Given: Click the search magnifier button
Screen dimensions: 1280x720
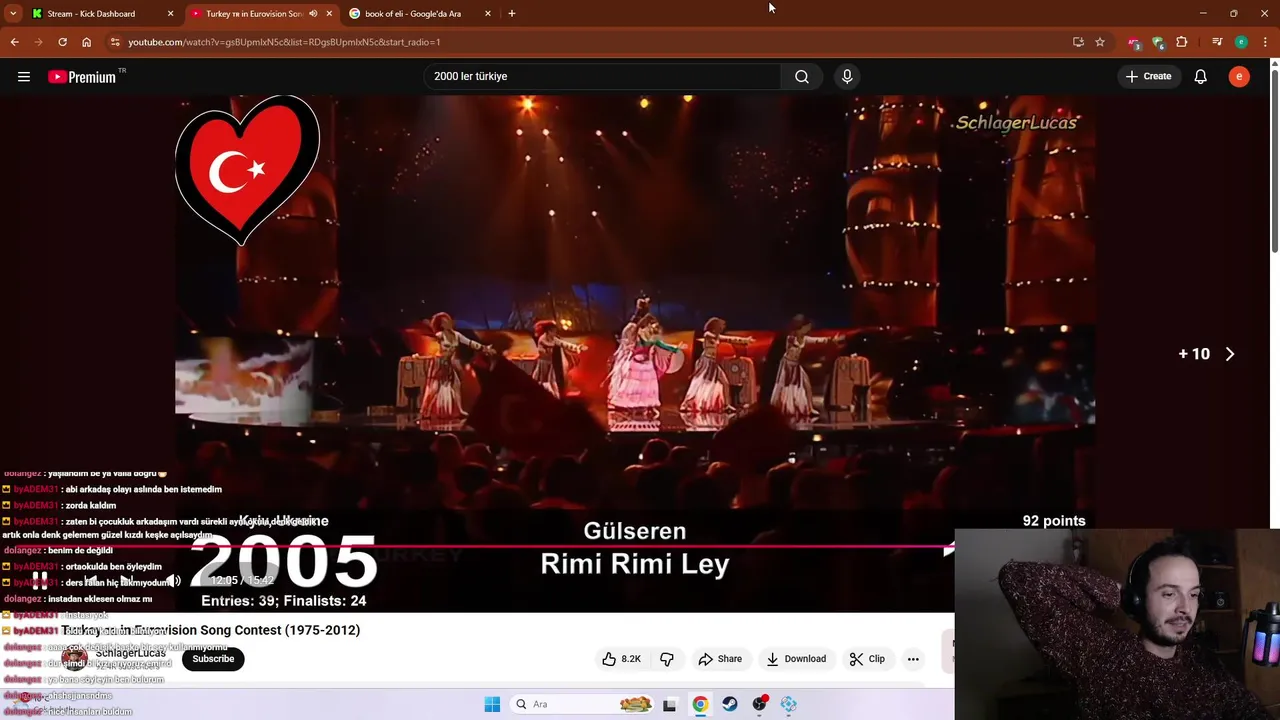Looking at the screenshot, I should pos(802,76).
